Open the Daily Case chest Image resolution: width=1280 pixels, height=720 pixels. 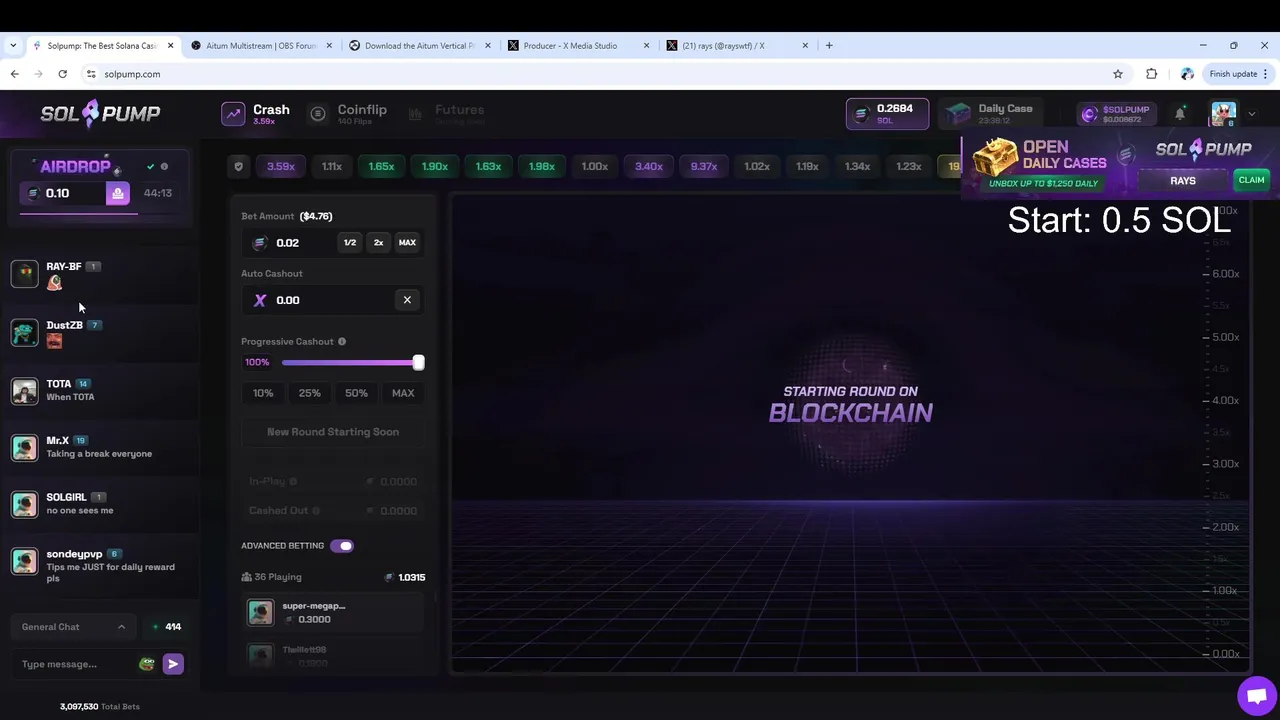tap(990, 114)
